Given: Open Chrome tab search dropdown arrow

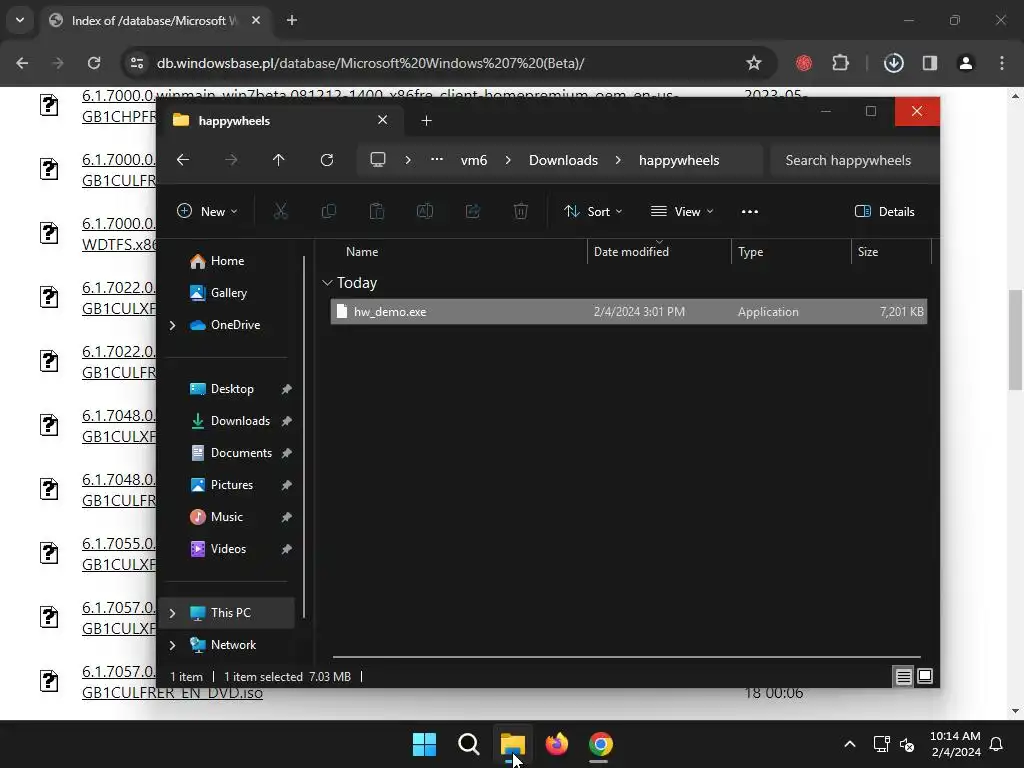Looking at the screenshot, I should pyautogui.click(x=20, y=20).
